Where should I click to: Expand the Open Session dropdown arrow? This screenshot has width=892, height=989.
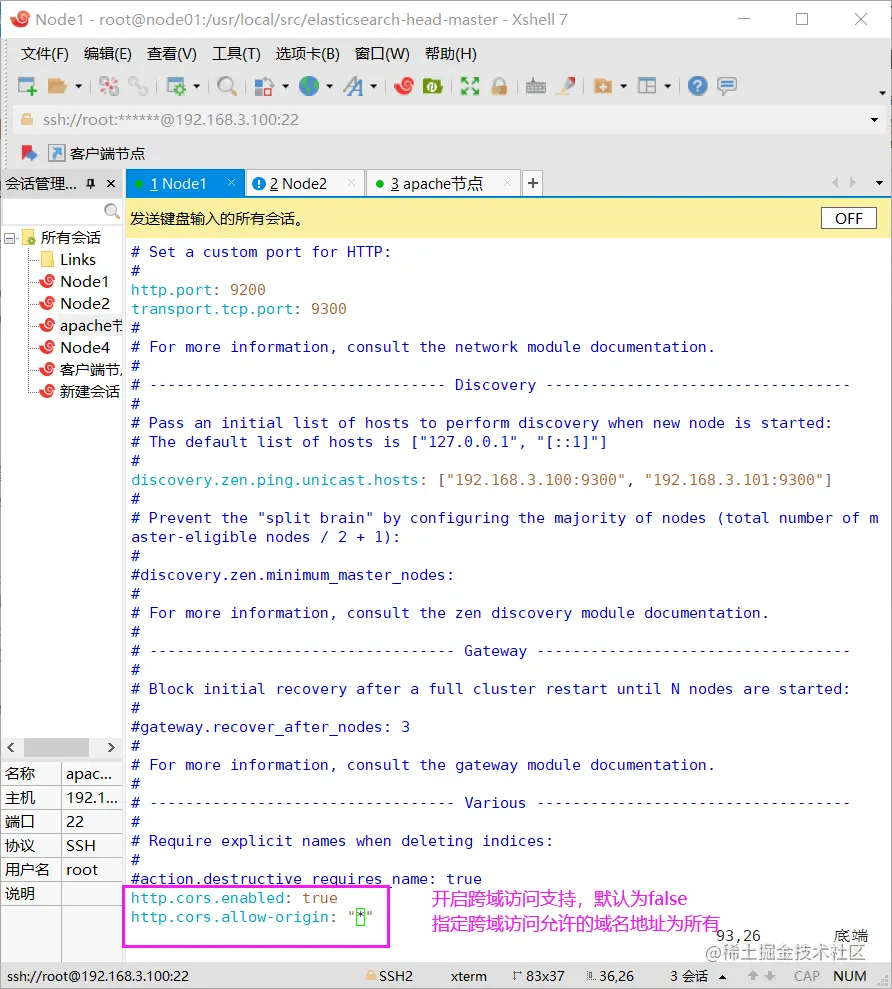pos(78,86)
